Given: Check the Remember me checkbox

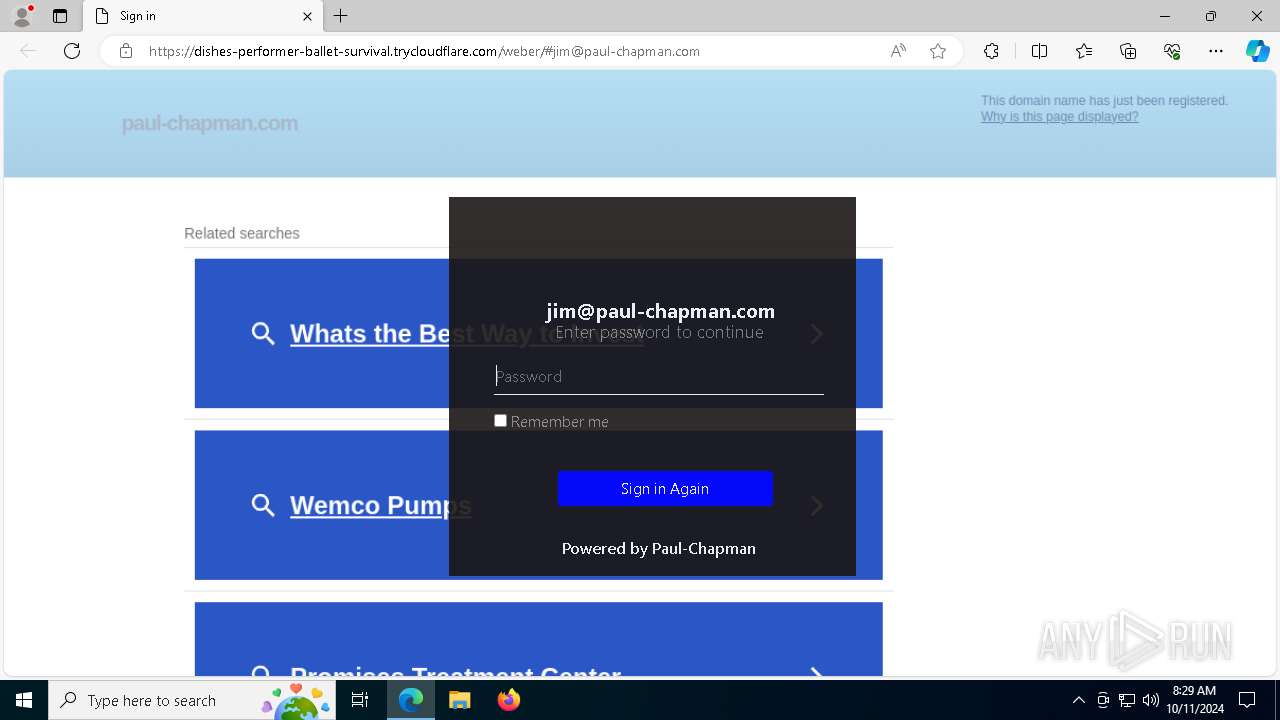Looking at the screenshot, I should [x=500, y=421].
